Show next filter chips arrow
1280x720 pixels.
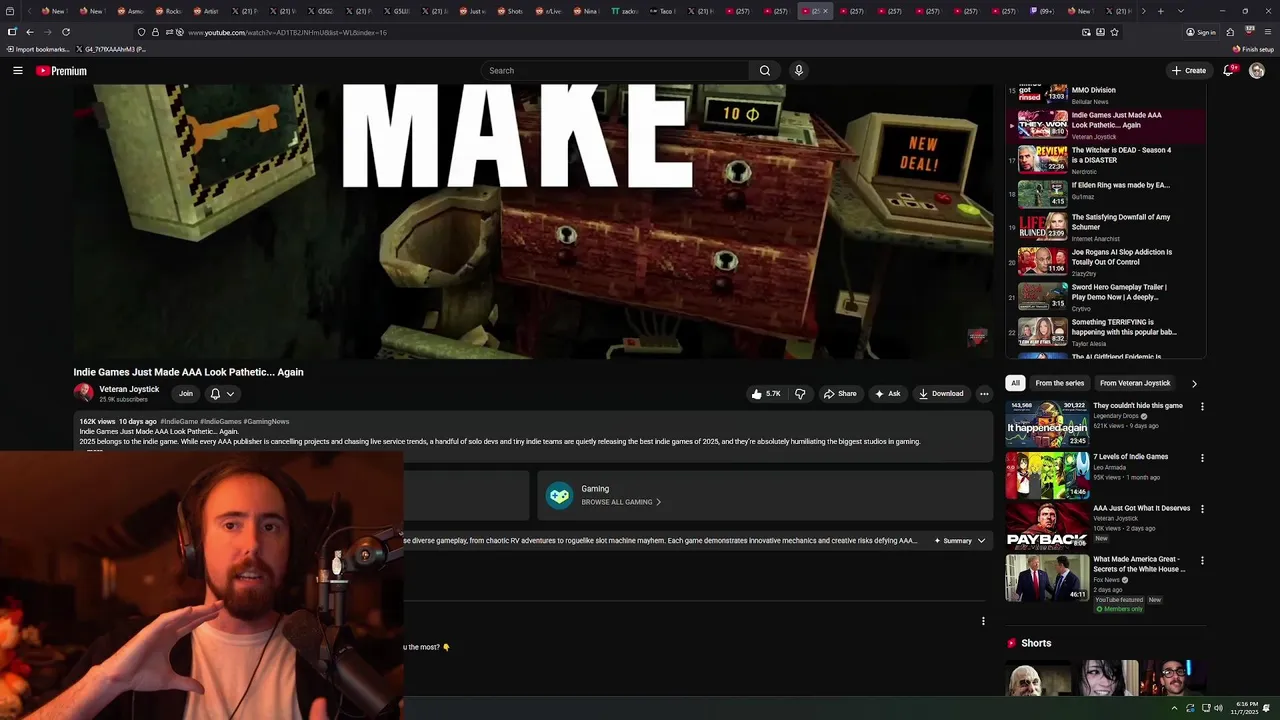(x=1194, y=383)
